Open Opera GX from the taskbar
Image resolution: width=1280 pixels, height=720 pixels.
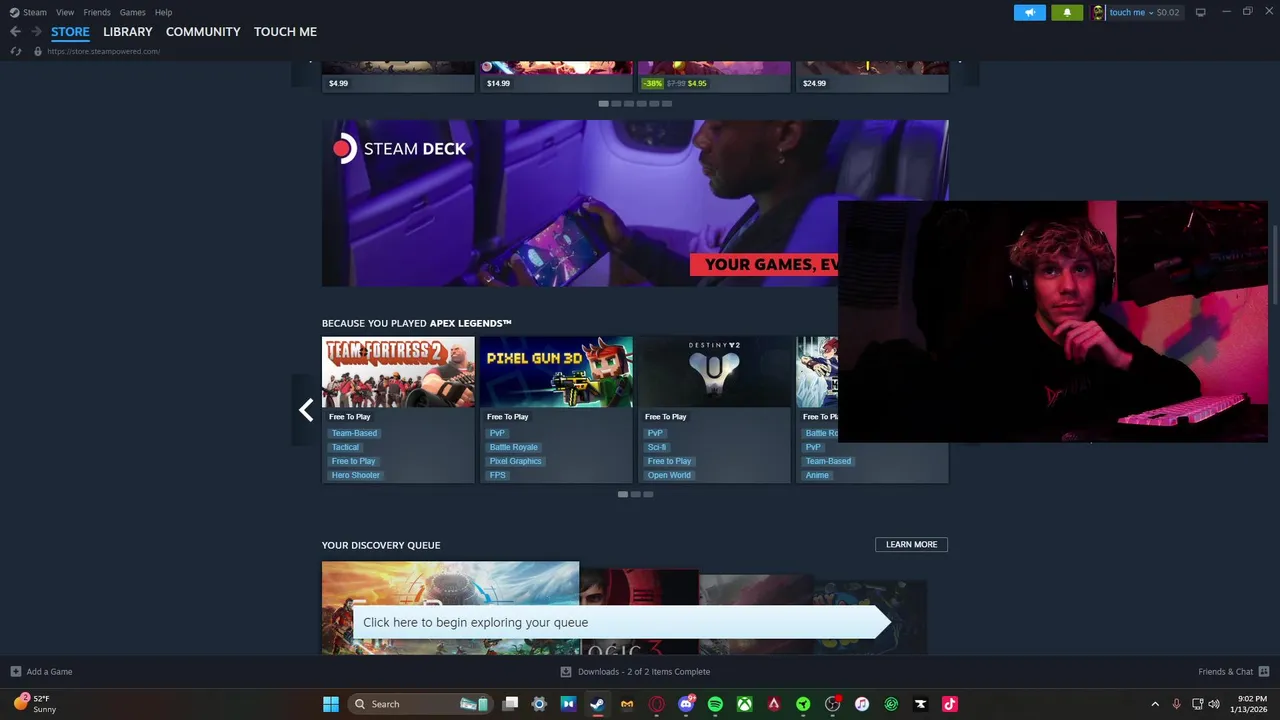(657, 704)
